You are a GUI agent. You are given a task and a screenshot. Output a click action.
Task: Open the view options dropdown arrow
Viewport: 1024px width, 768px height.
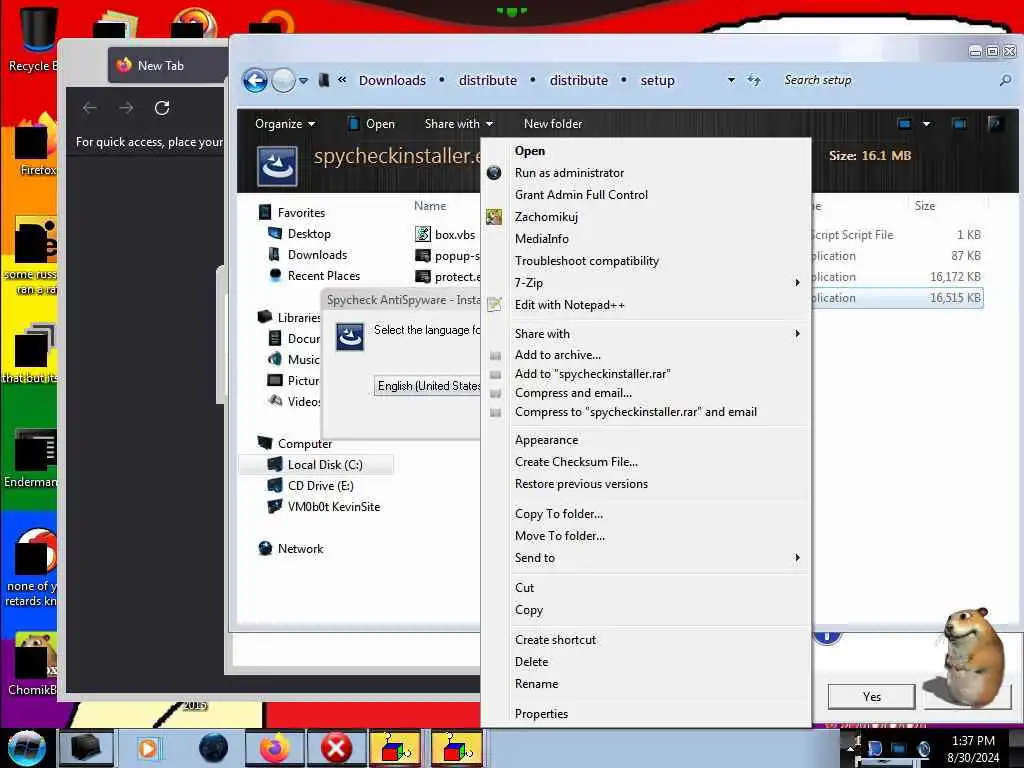926,123
